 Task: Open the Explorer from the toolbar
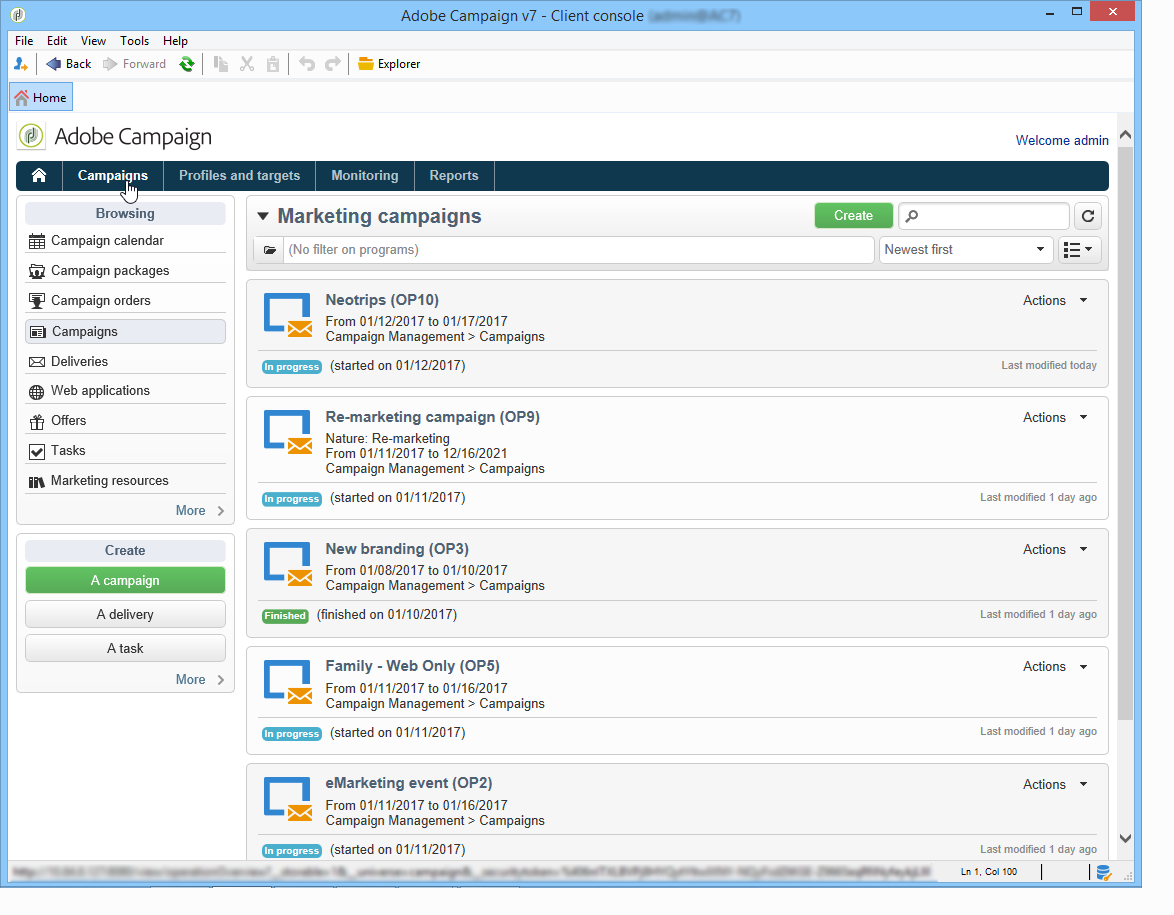[x=389, y=64]
